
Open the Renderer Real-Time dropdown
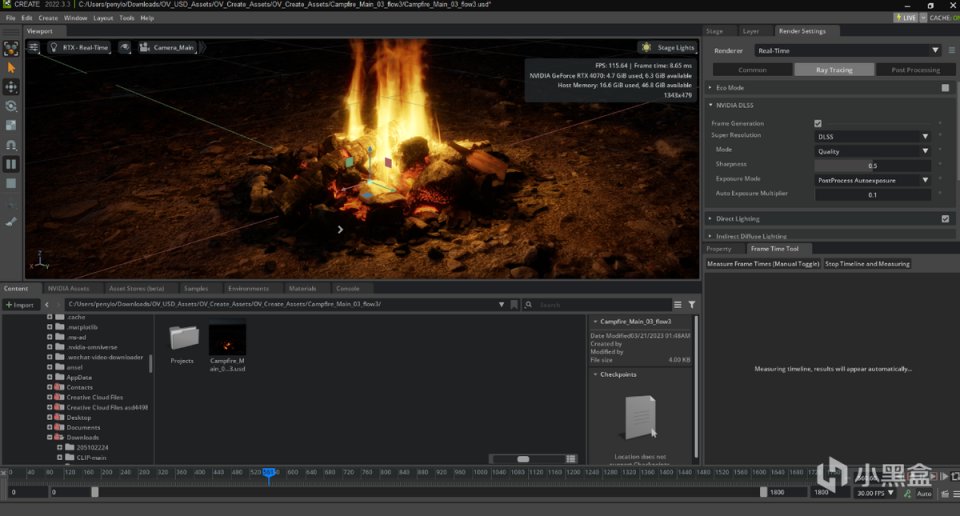click(x=848, y=50)
